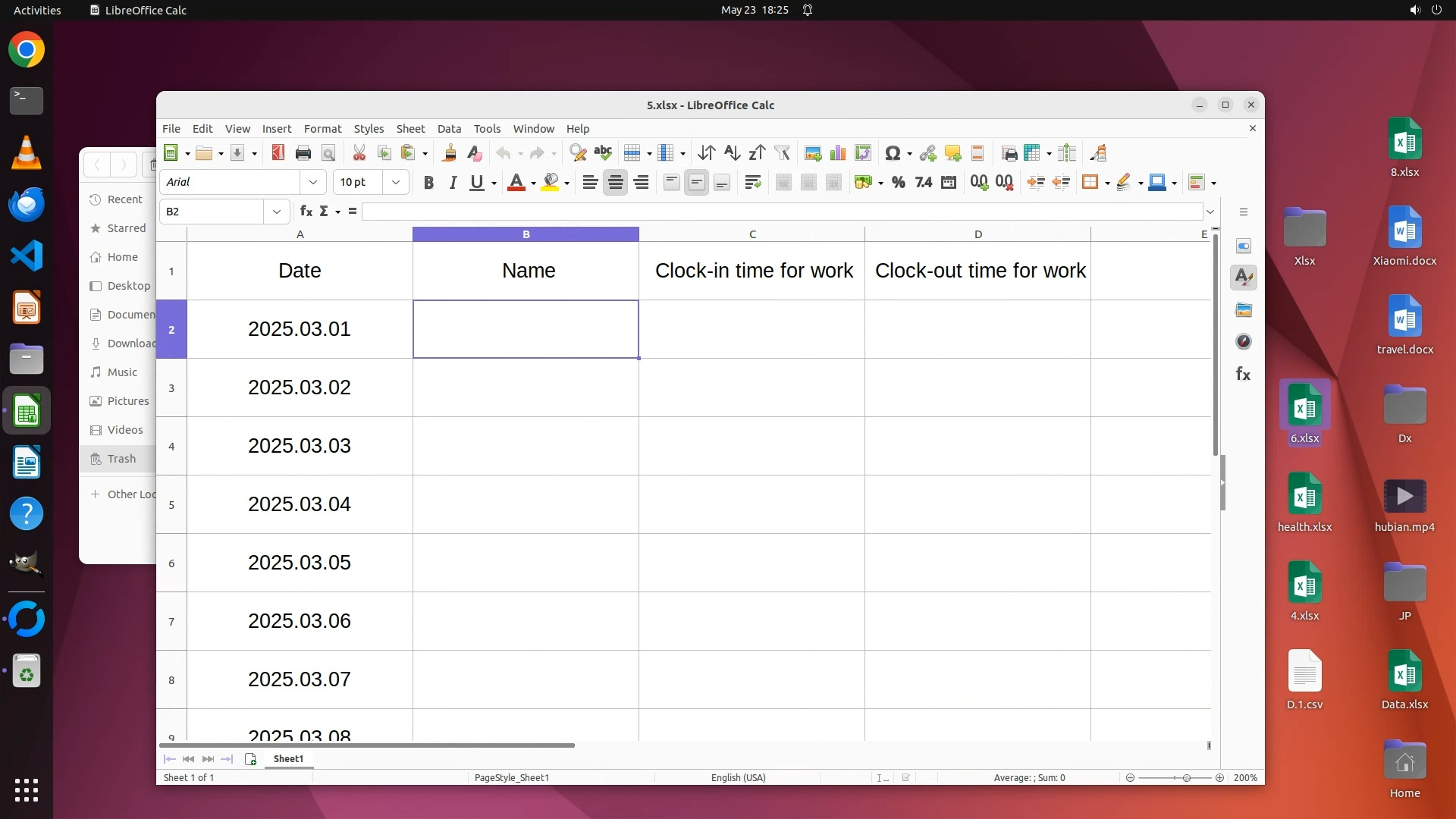Expand the Arial font name dropdown
The width and height of the screenshot is (1456, 819).
coord(312,182)
